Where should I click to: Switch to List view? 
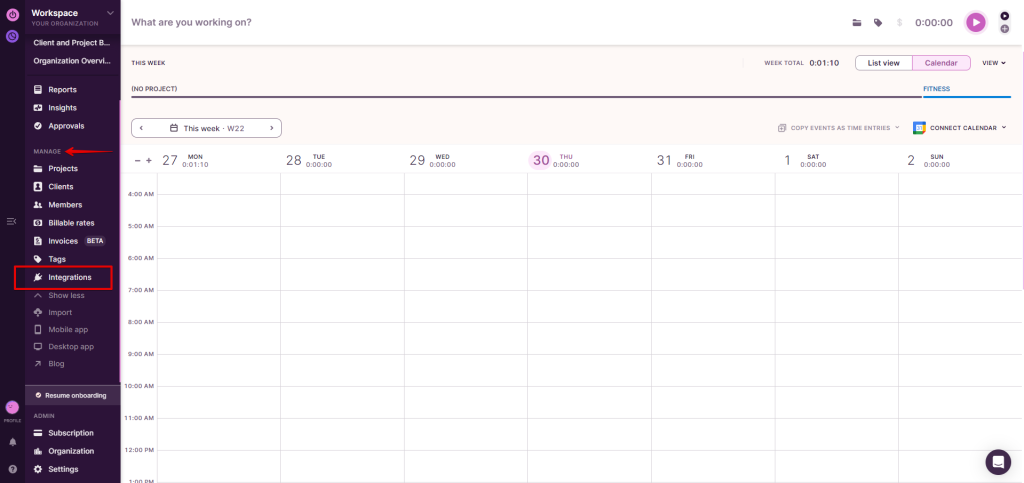(883, 63)
